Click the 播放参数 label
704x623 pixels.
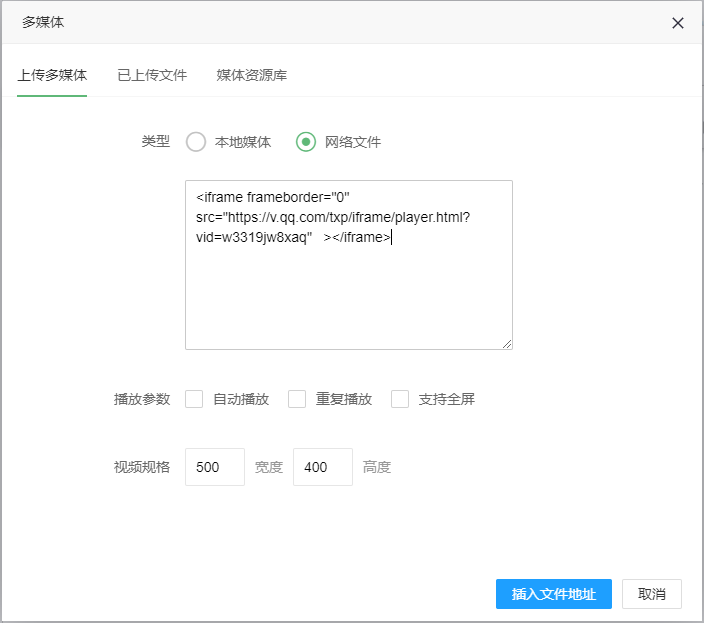(x=142, y=399)
